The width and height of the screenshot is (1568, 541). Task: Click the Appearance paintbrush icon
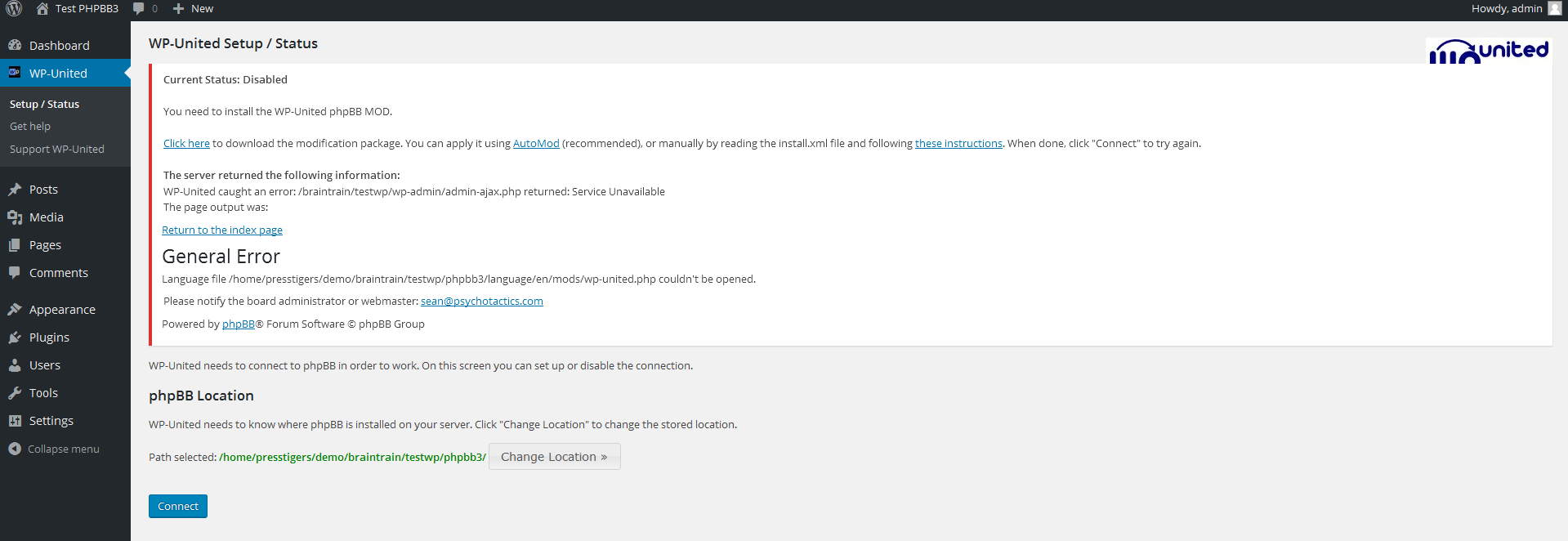pos(15,310)
